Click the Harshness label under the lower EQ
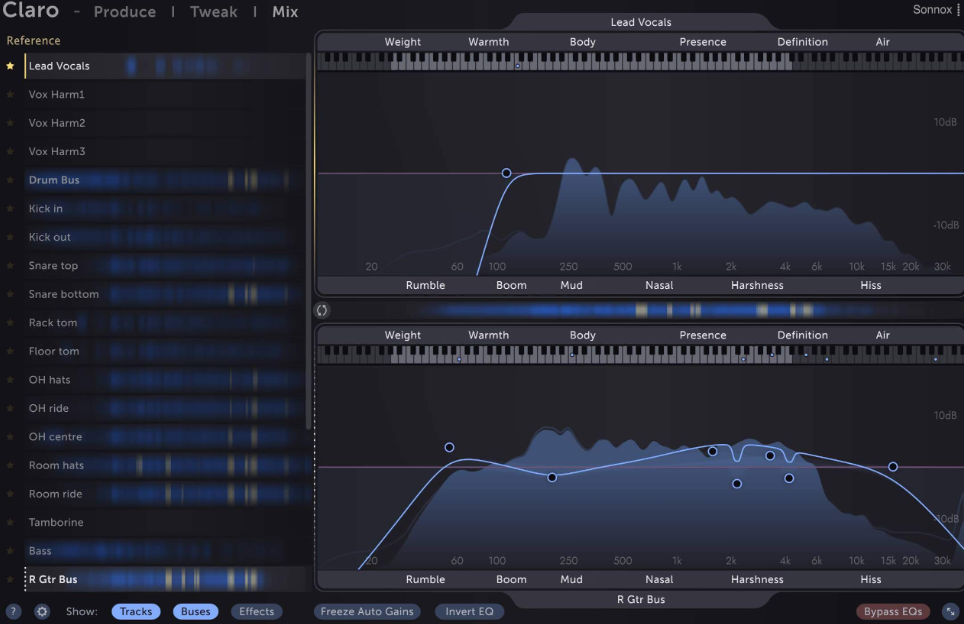The height and width of the screenshot is (624, 964). point(757,579)
